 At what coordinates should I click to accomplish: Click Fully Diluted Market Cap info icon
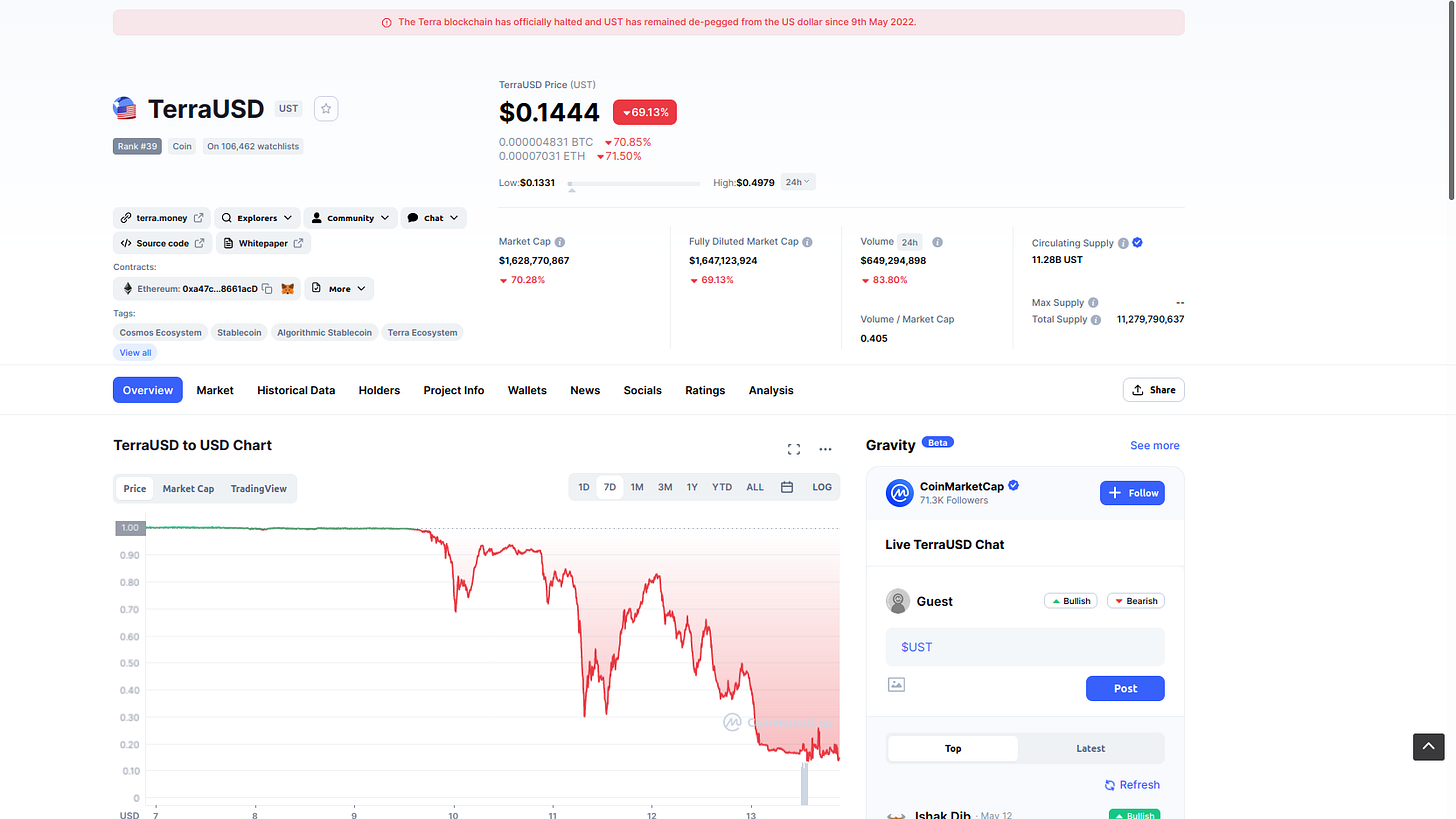click(x=807, y=242)
